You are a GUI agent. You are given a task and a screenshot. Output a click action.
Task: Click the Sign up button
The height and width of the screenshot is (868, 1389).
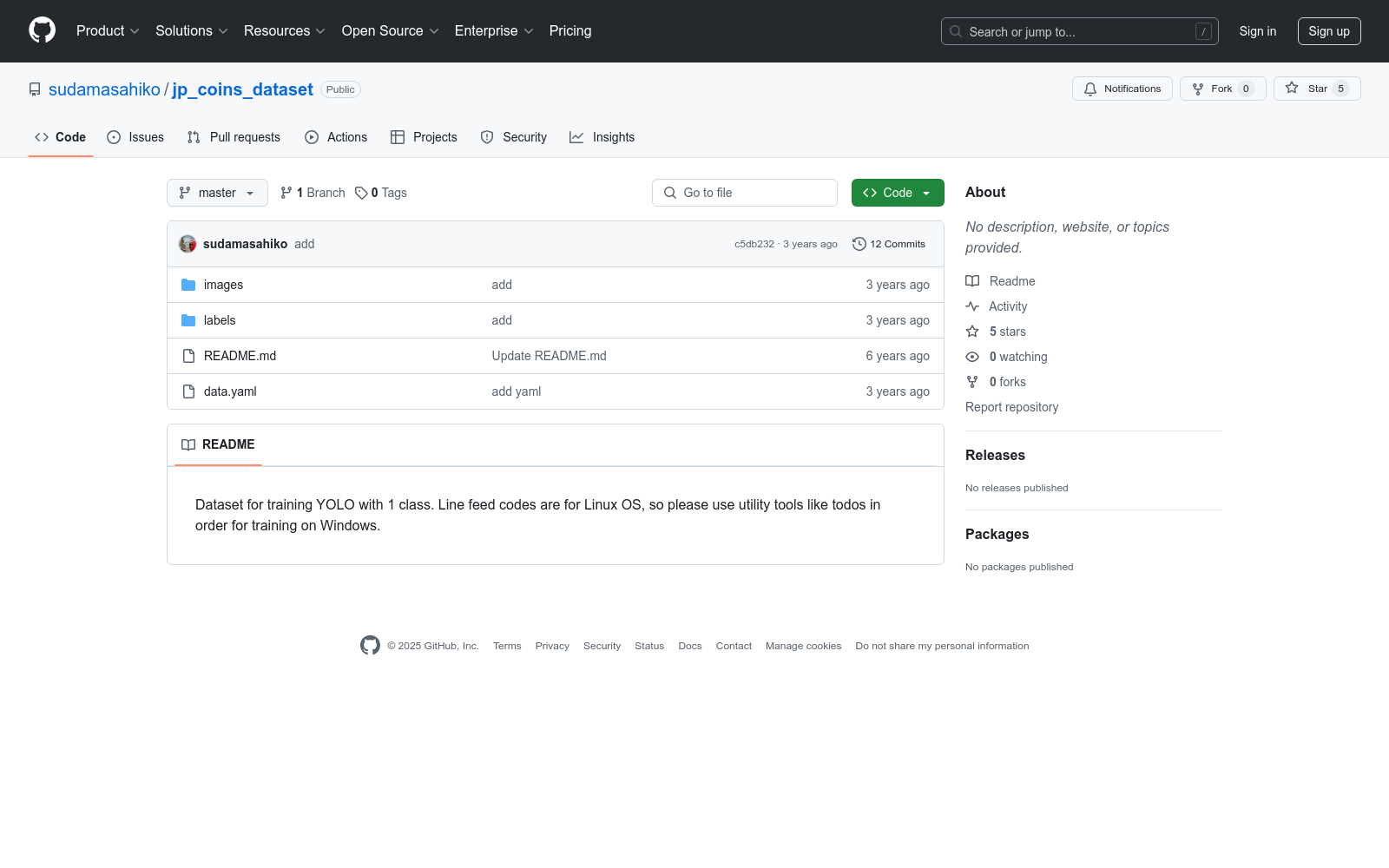tap(1329, 31)
